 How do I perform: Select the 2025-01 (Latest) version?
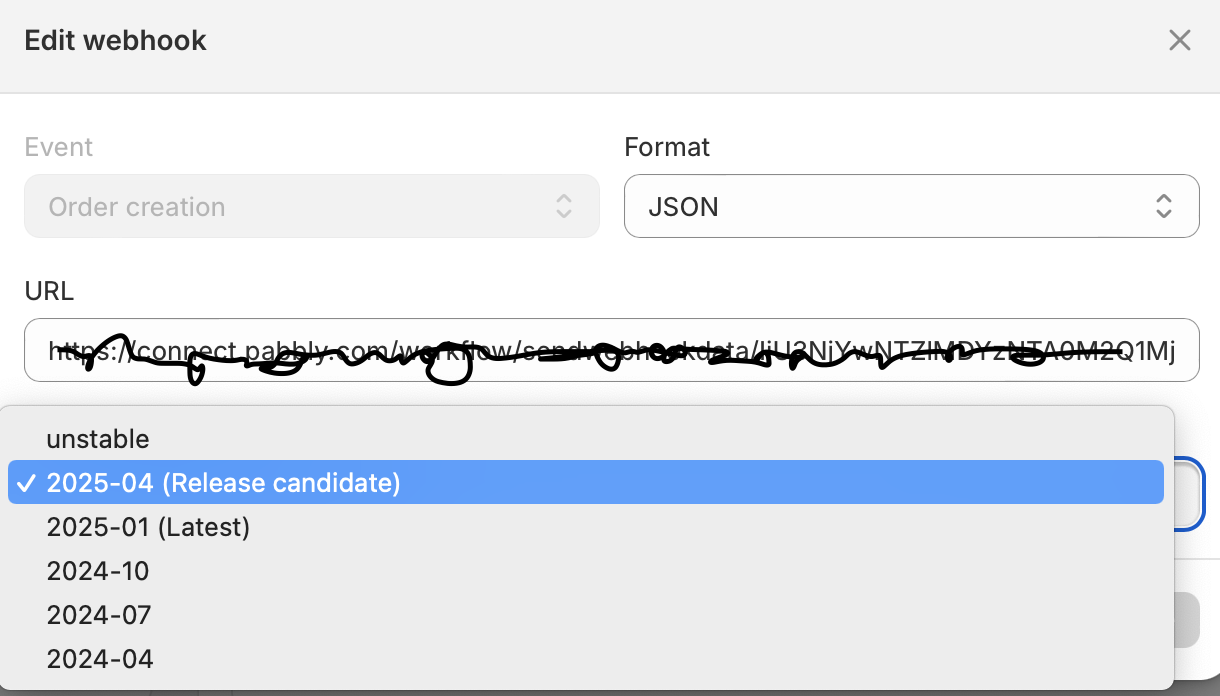(x=148, y=527)
